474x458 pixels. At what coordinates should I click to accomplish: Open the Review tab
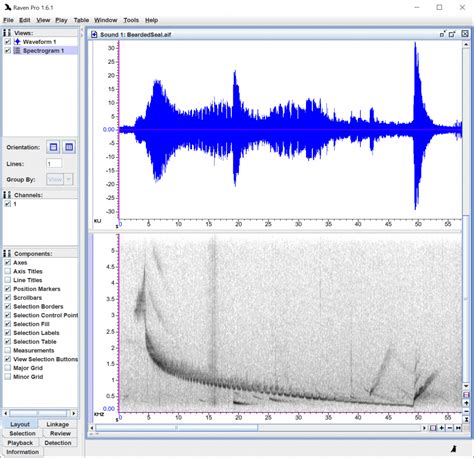click(x=60, y=433)
